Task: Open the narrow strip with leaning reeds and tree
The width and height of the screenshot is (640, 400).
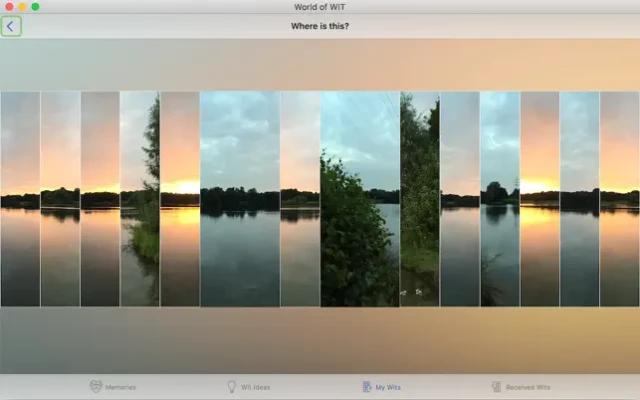Action: pyautogui.click(x=140, y=199)
